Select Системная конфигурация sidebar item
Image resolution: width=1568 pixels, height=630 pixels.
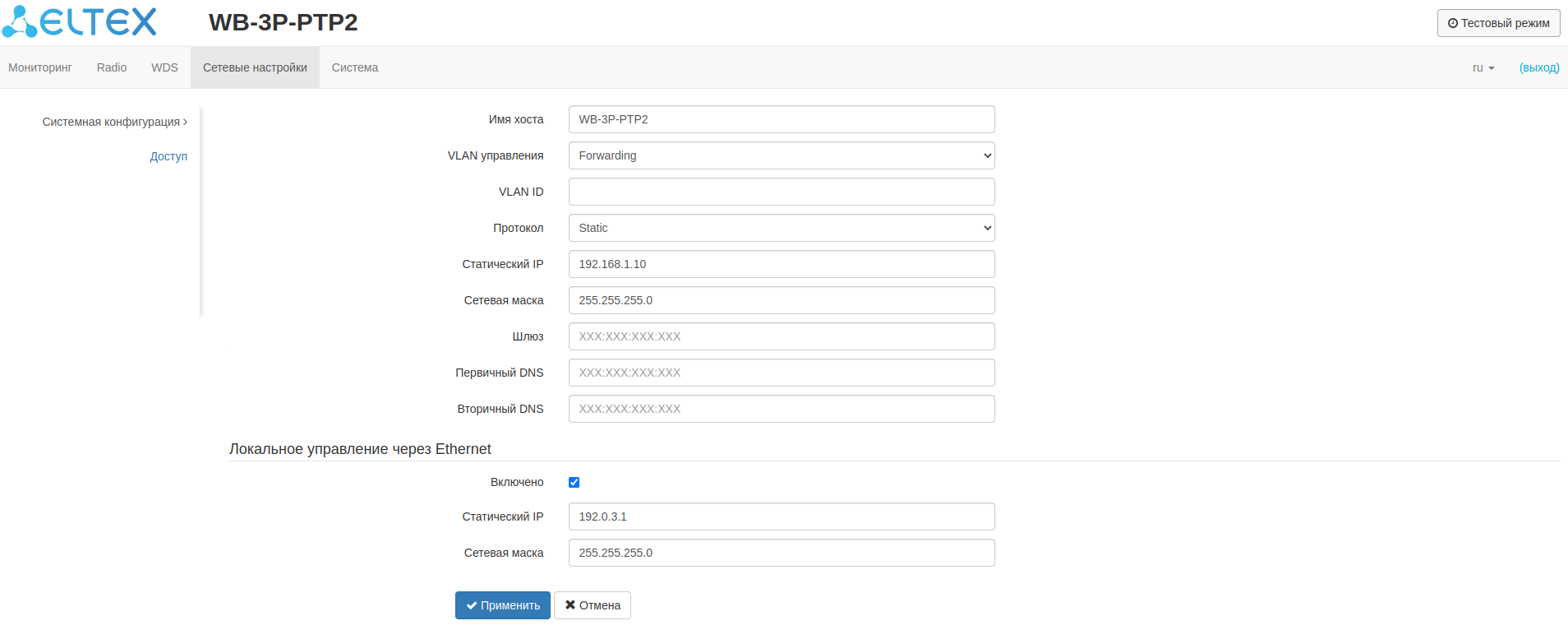coord(114,122)
